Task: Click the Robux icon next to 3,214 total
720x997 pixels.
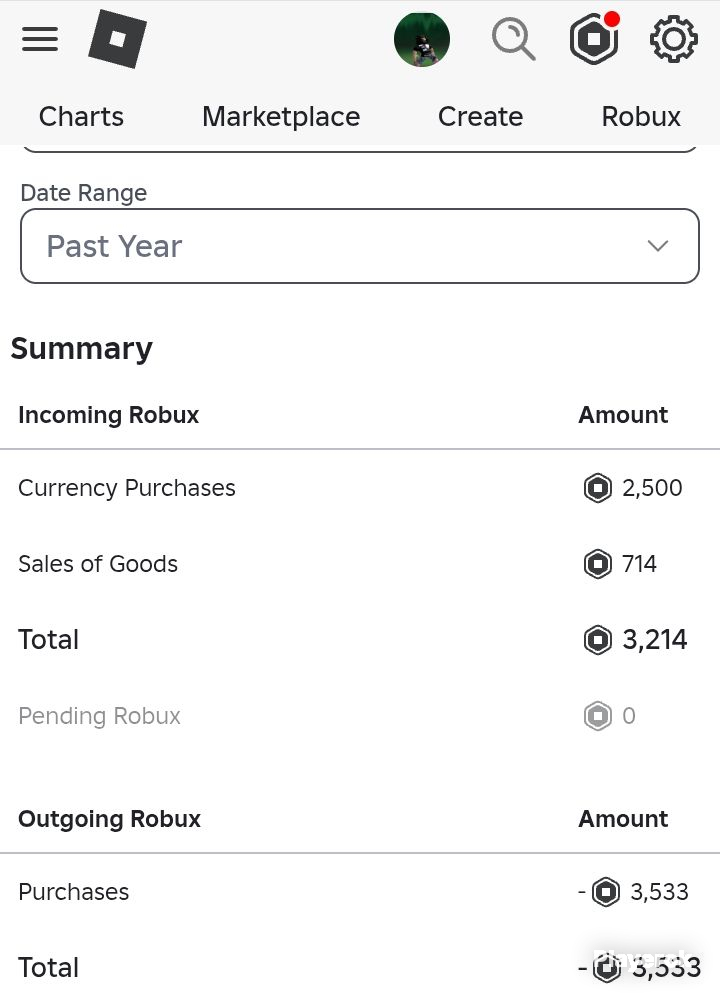Action: (x=598, y=640)
